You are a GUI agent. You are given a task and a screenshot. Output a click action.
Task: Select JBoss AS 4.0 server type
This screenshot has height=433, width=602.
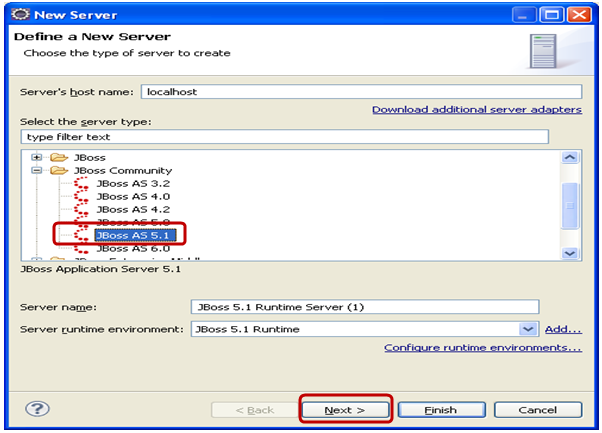pyautogui.click(x=133, y=197)
